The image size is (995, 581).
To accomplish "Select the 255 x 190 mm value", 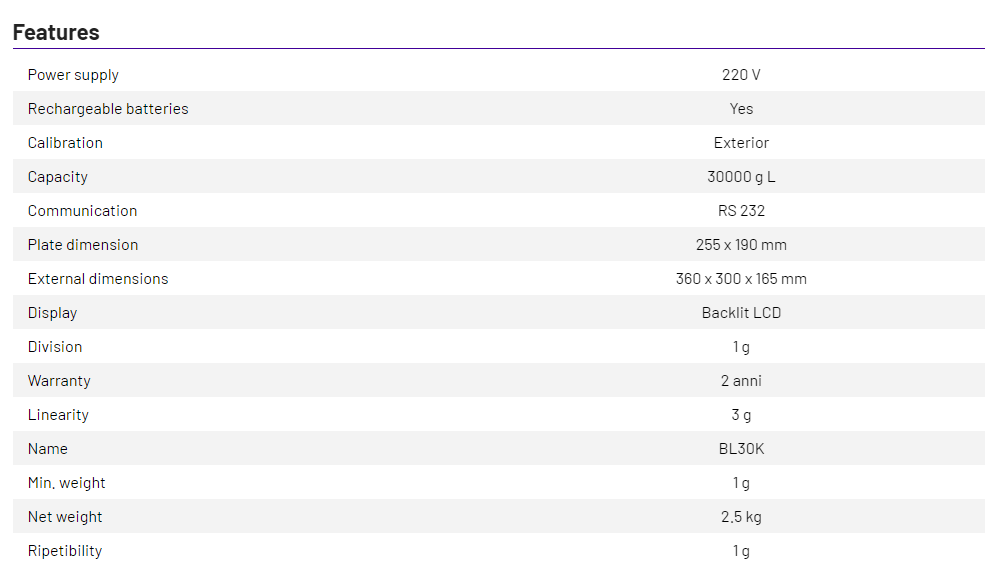I will (x=741, y=245).
